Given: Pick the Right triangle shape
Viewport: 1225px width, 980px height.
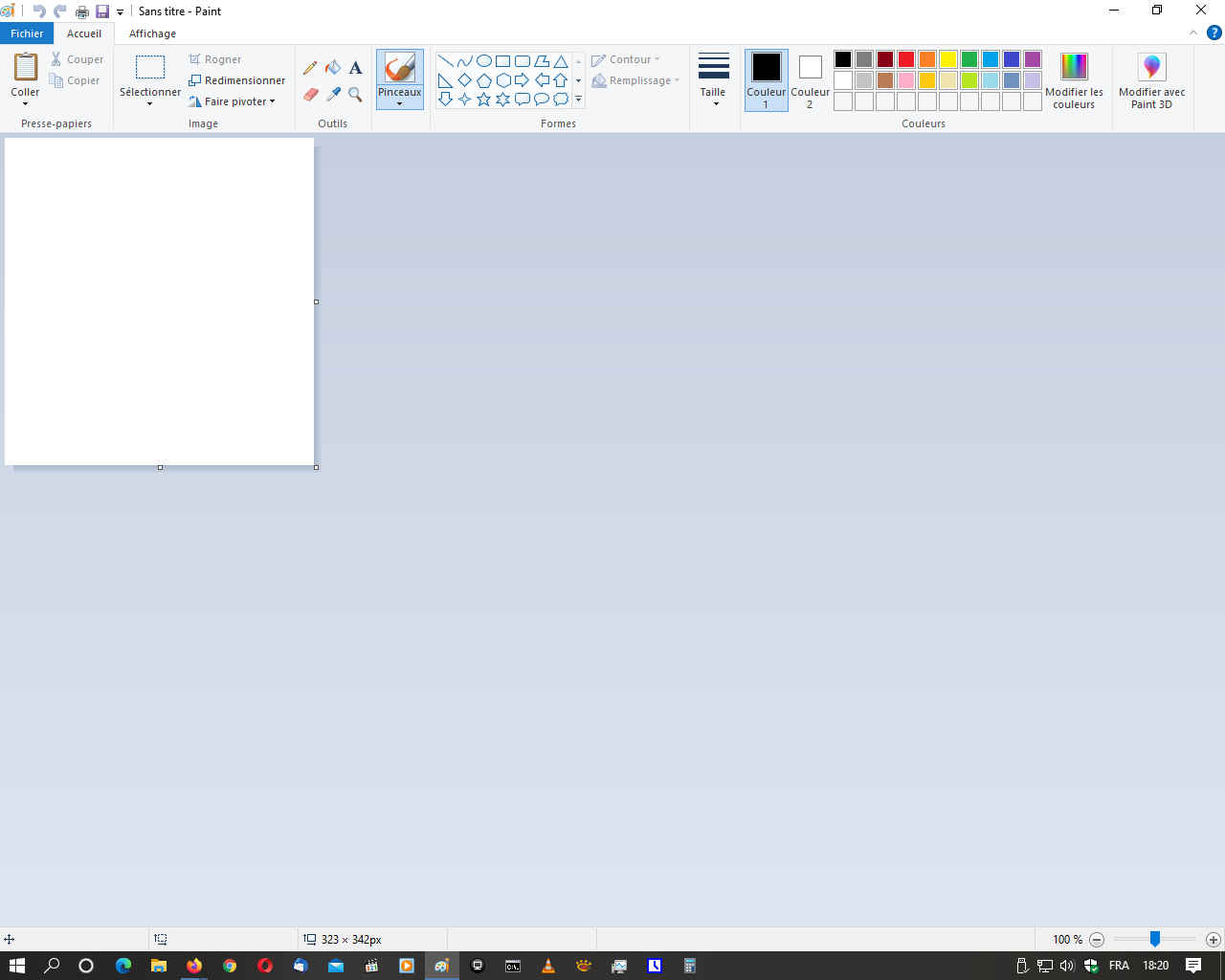Looking at the screenshot, I should (446, 80).
